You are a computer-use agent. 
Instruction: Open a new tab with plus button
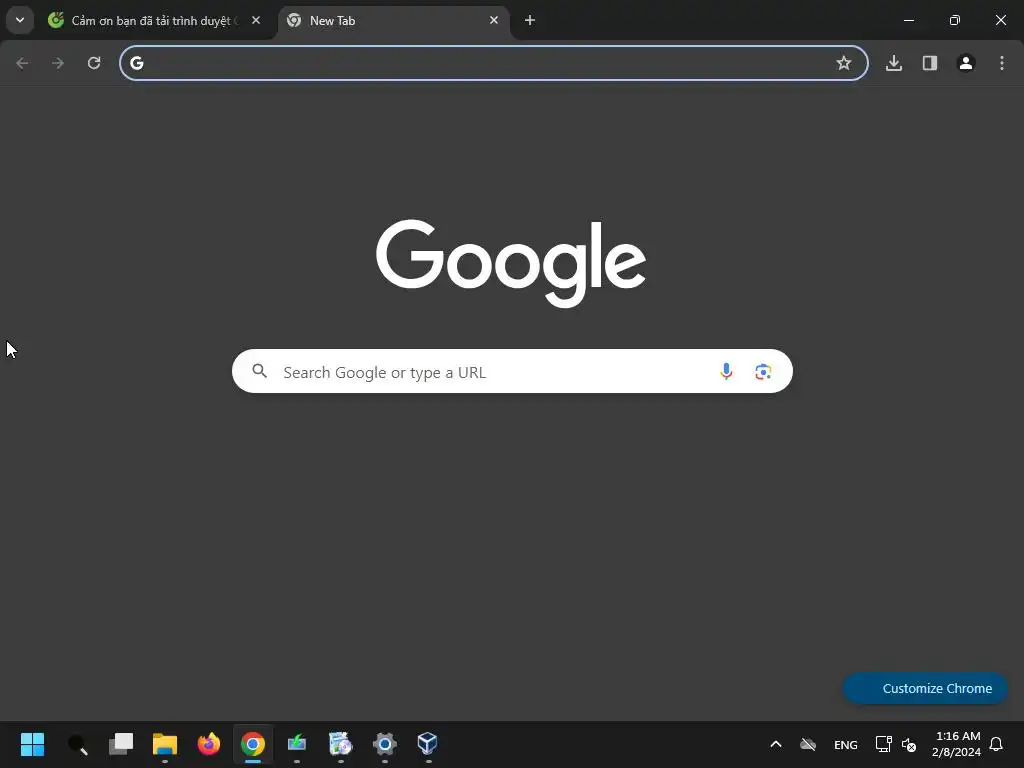tap(530, 20)
